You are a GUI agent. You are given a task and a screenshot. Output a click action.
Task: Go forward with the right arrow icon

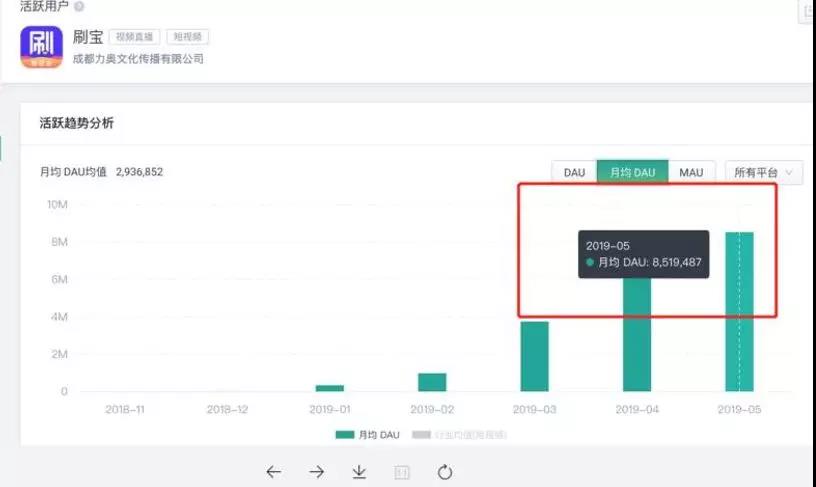point(316,472)
